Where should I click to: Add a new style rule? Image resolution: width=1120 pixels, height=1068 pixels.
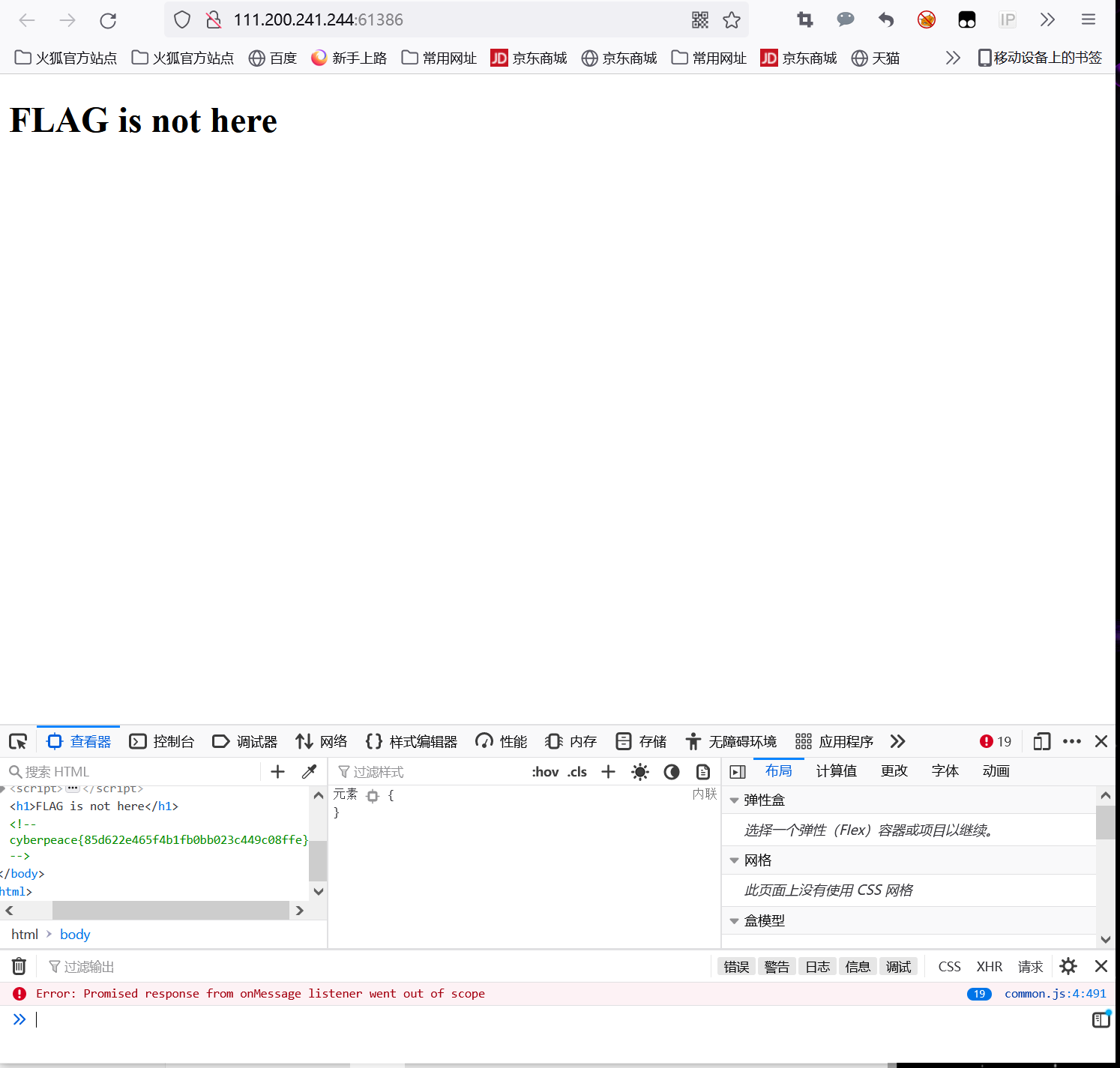coord(609,771)
